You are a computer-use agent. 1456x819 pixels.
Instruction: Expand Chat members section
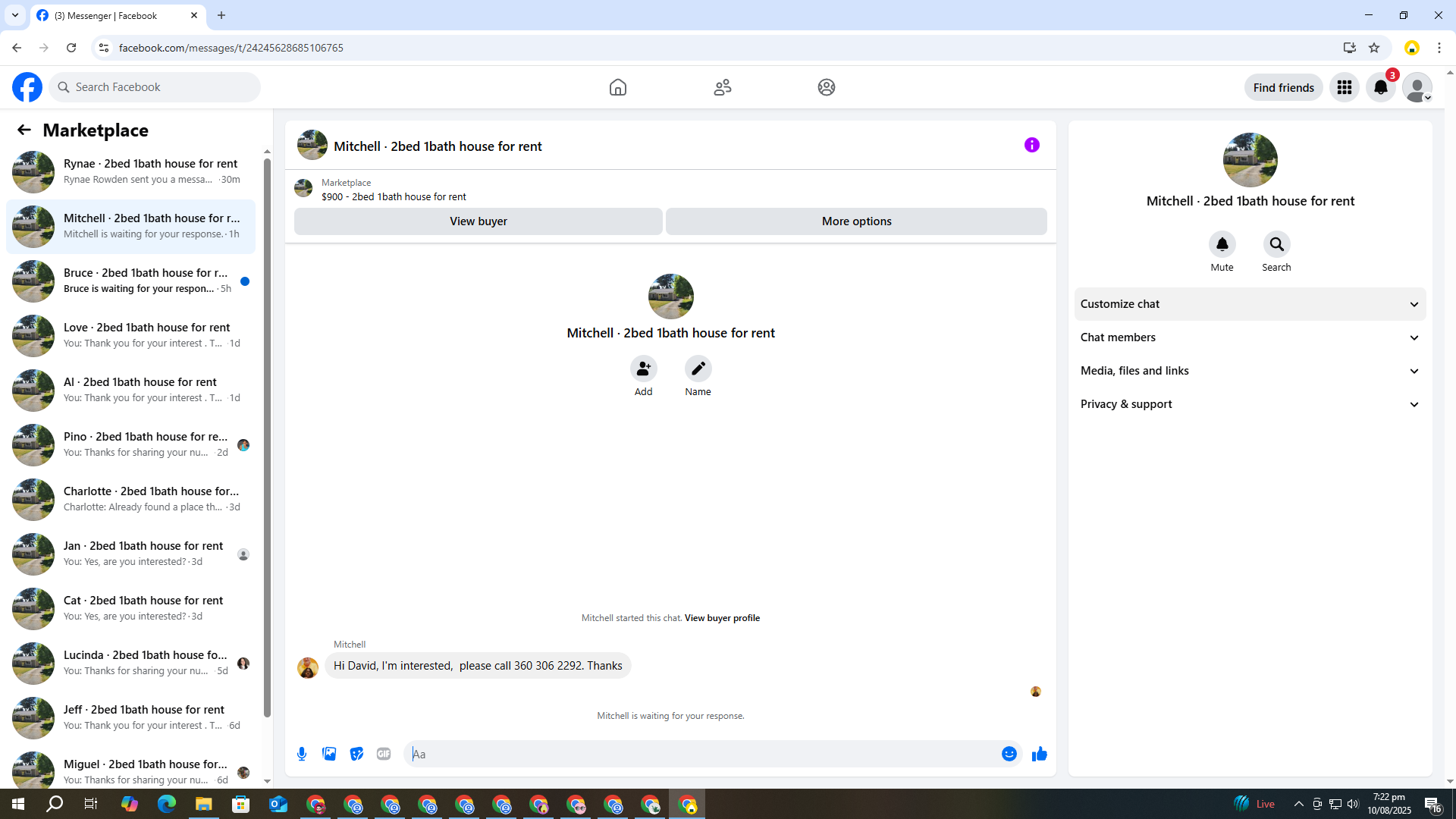(1250, 337)
